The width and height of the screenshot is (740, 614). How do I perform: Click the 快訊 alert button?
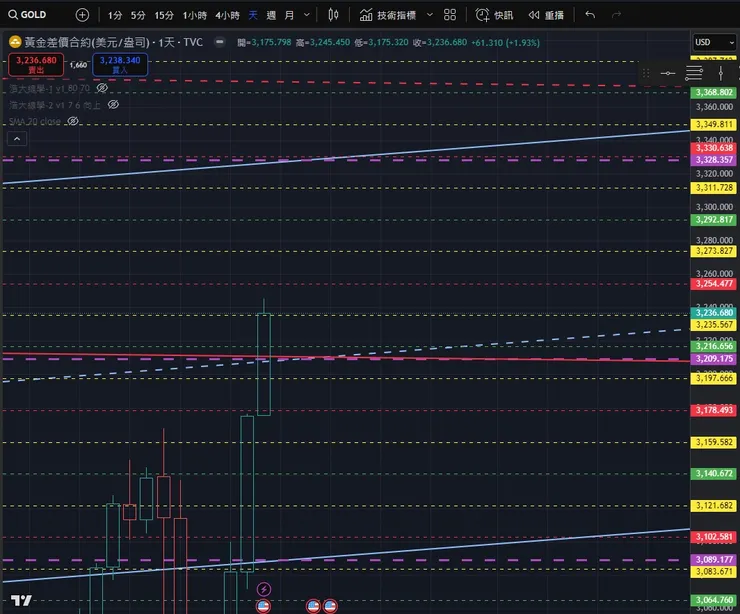pyautogui.click(x=494, y=15)
